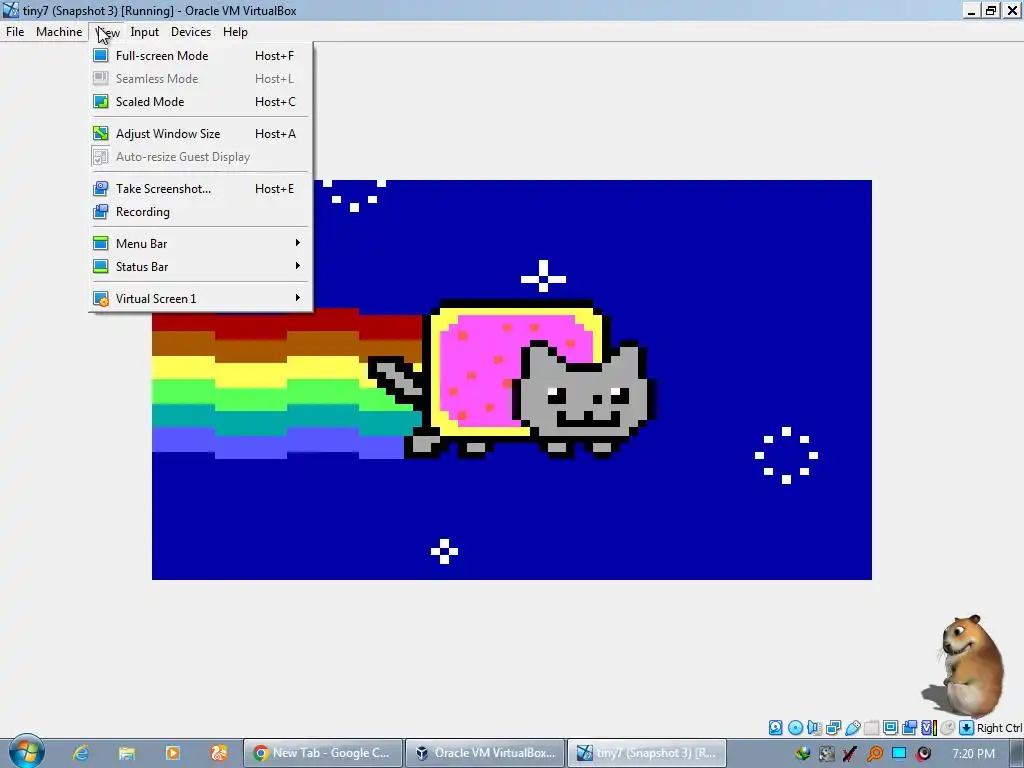Click the keyboard capture arrow icon
The image size is (1024, 768).
[967, 728]
